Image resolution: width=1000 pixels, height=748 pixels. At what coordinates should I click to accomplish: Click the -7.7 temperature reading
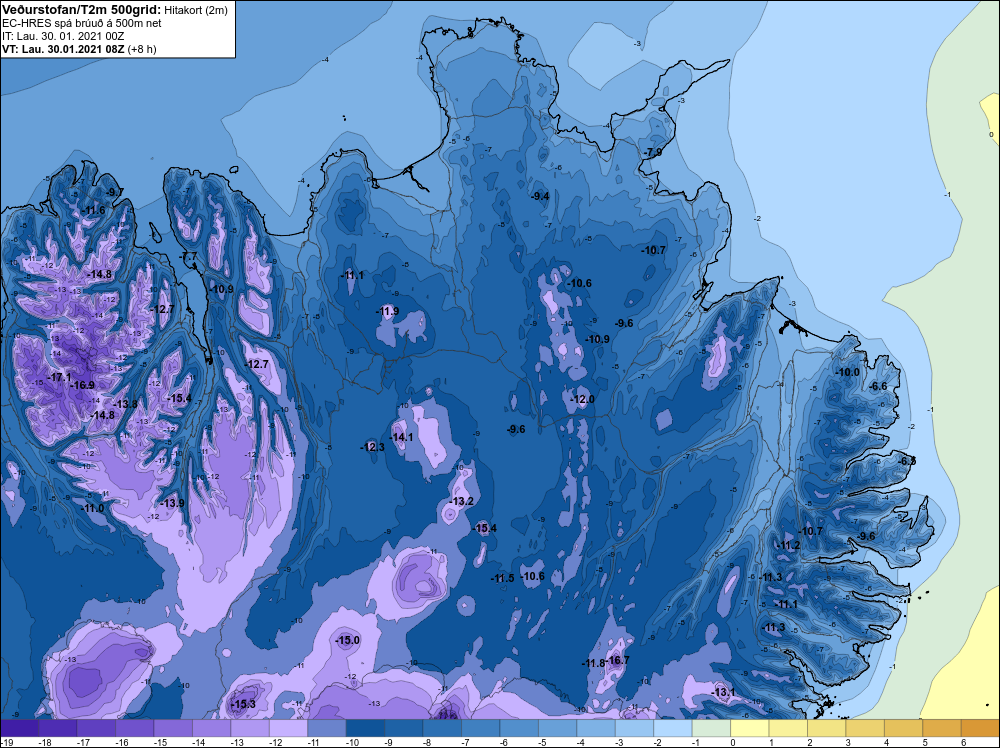pyautogui.click(x=189, y=256)
